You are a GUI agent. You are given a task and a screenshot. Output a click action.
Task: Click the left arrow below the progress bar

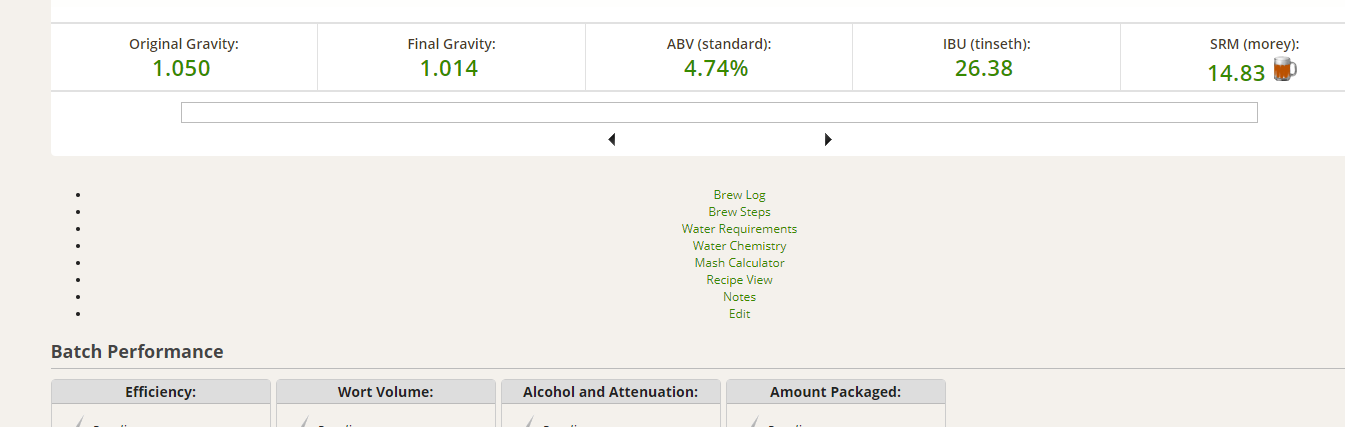tap(611, 140)
